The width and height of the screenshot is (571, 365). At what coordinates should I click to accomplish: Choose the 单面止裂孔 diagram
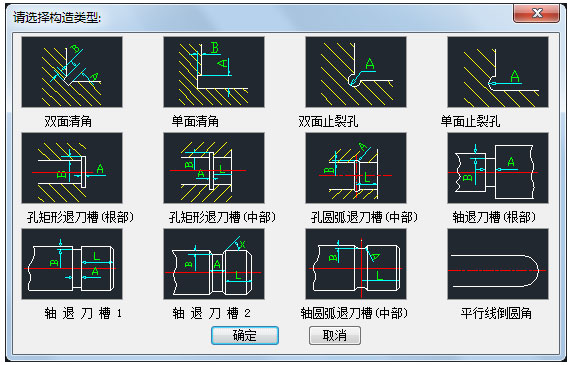(498, 72)
